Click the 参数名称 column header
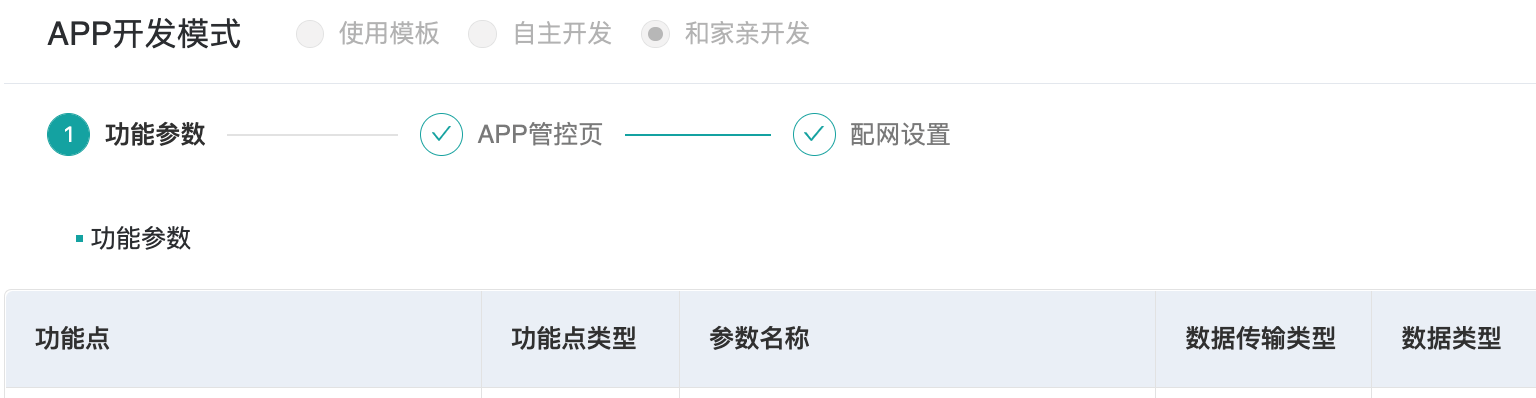This screenshot has width=1536, height=398. [759, 339]
